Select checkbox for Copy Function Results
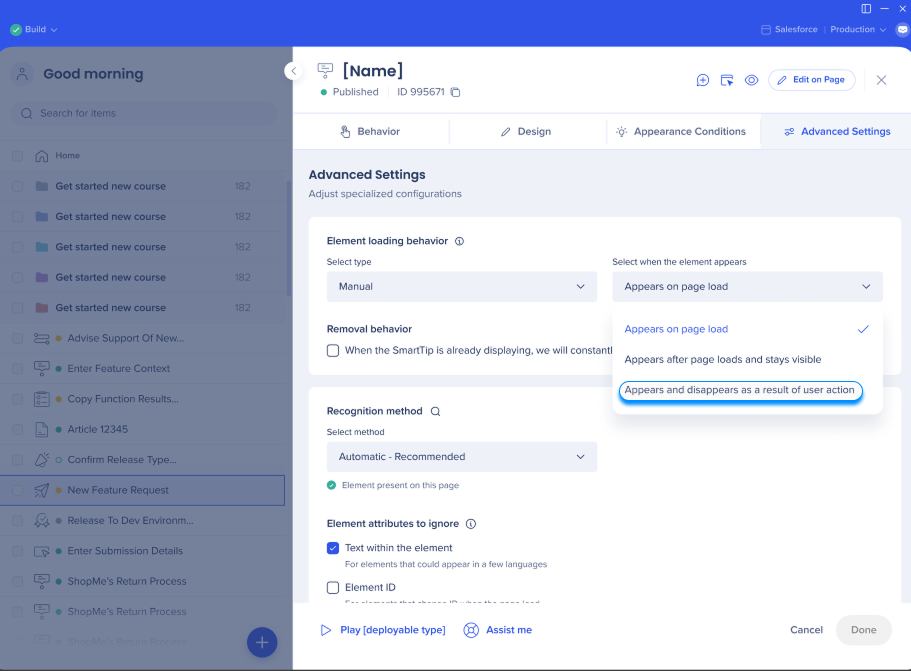 point(17,399)
